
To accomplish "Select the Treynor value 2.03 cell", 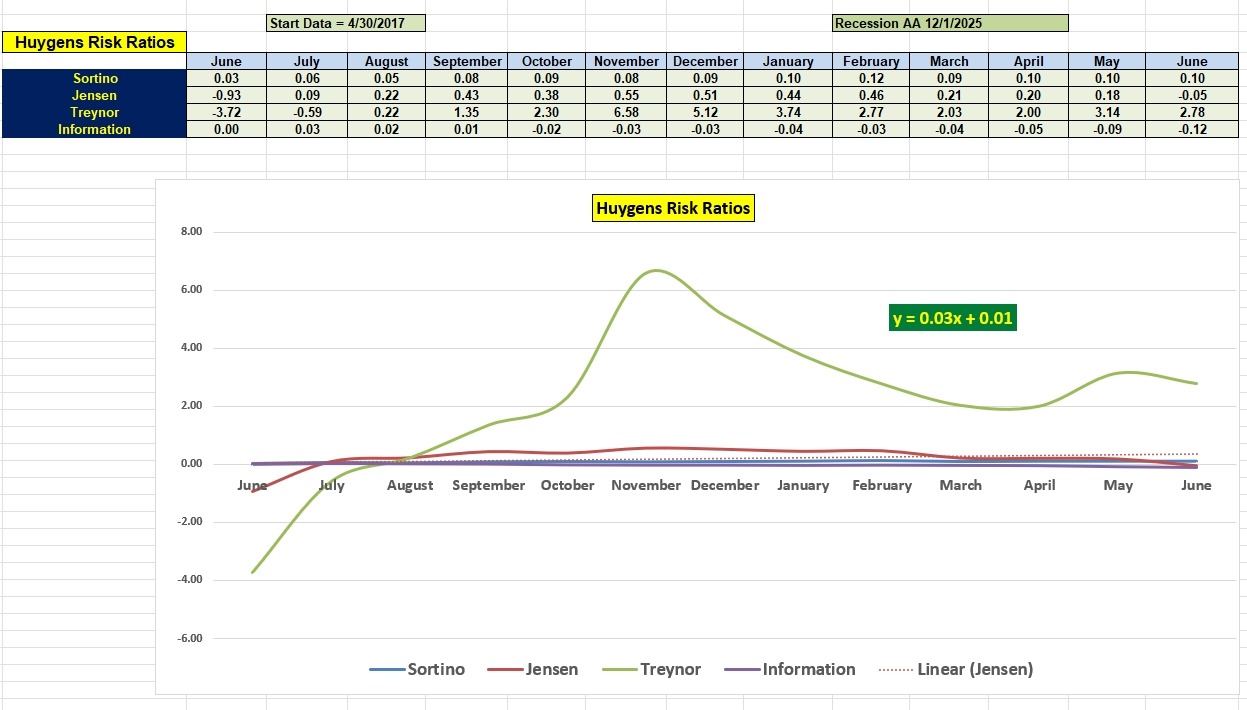I will [949, 112].
